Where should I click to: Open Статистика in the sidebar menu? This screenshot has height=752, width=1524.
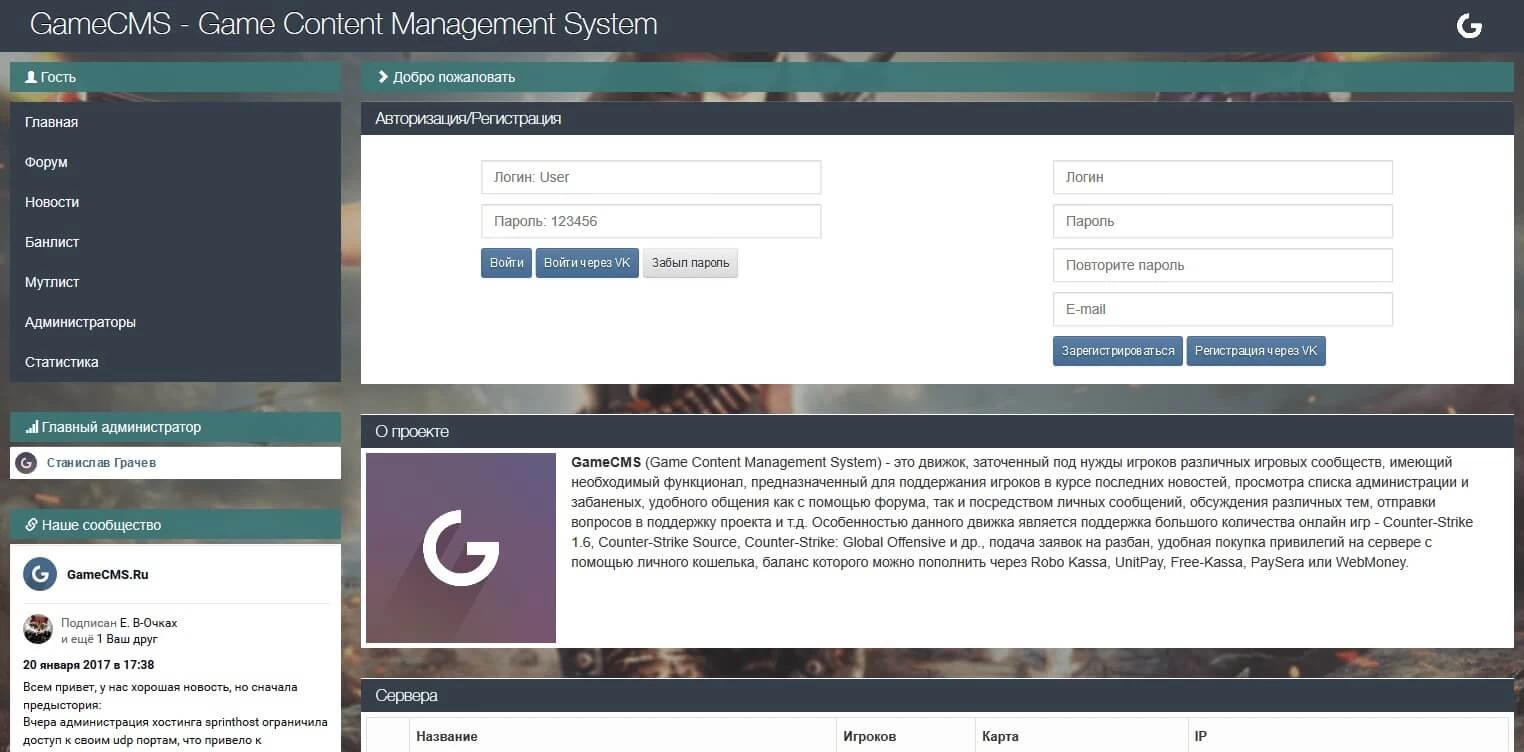click(x=175, y=362)
